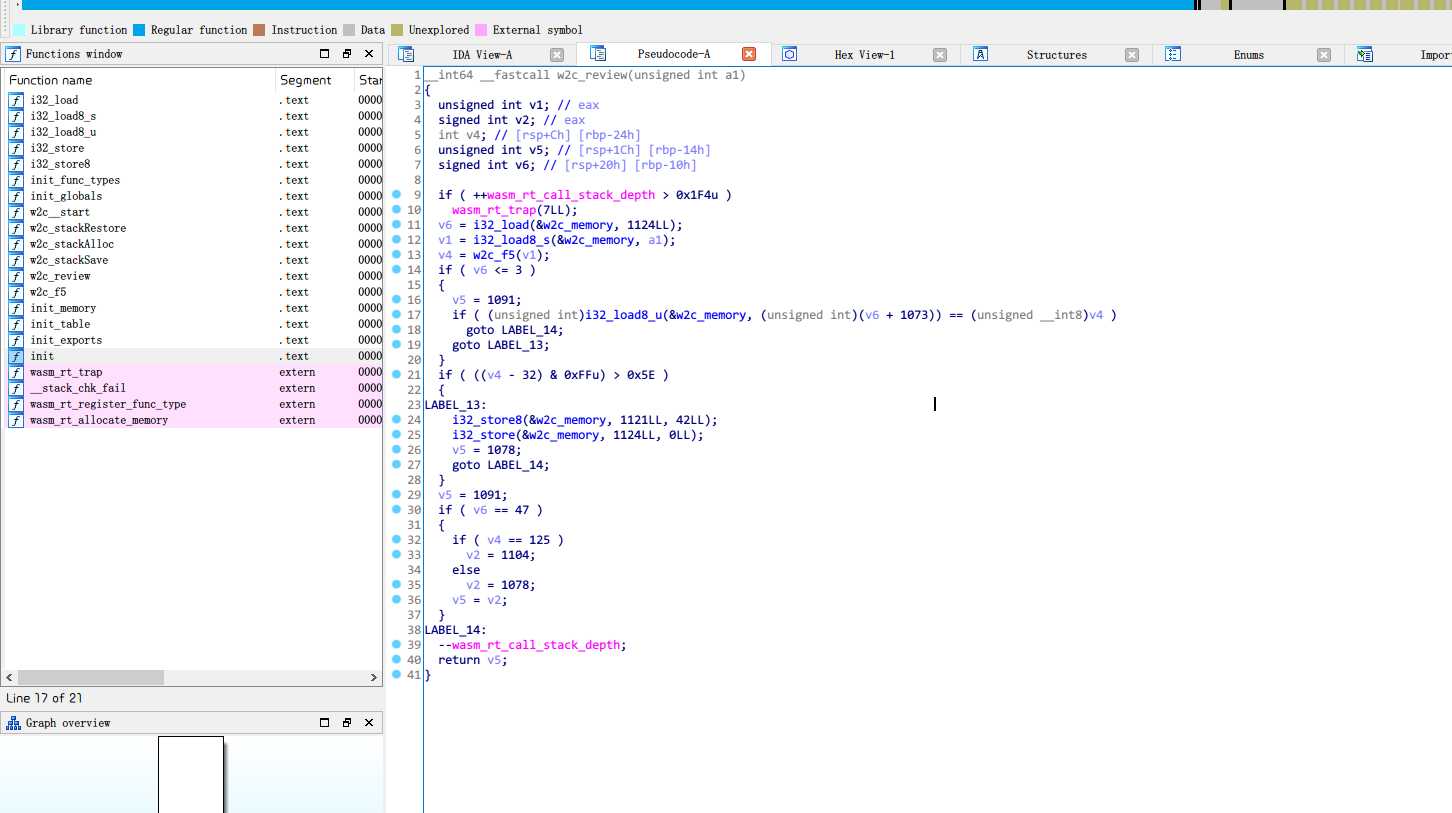Close the Enums tab
This screenshot has width=1452, height=813.
1324,55
